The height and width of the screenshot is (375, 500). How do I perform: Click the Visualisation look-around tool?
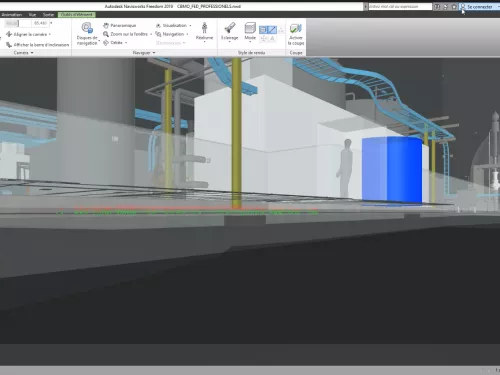(171, 25)
